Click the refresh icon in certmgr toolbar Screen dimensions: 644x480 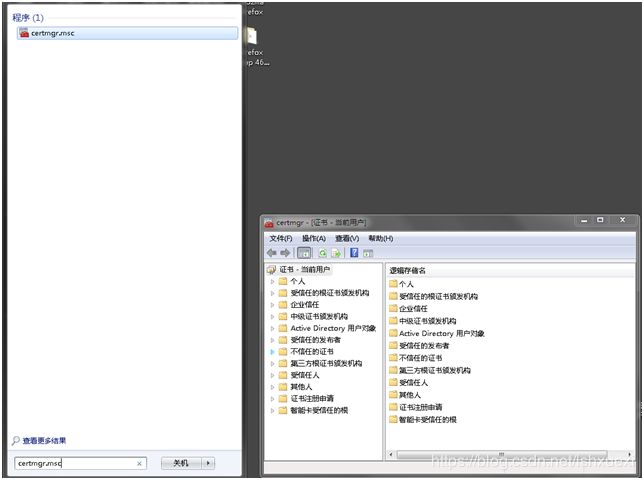(x=323, y=253)
